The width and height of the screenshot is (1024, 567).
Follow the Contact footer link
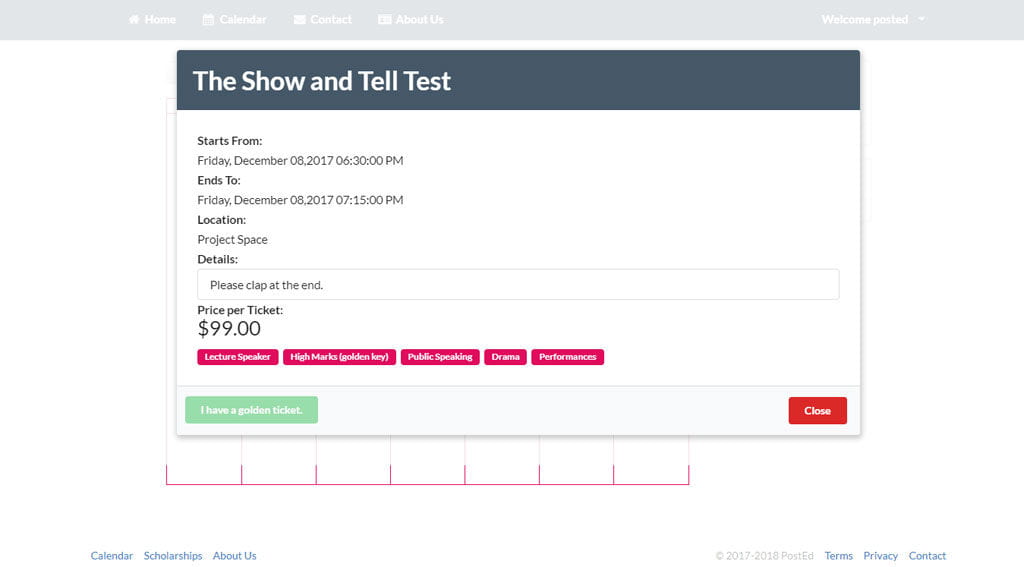coord(927,556)
